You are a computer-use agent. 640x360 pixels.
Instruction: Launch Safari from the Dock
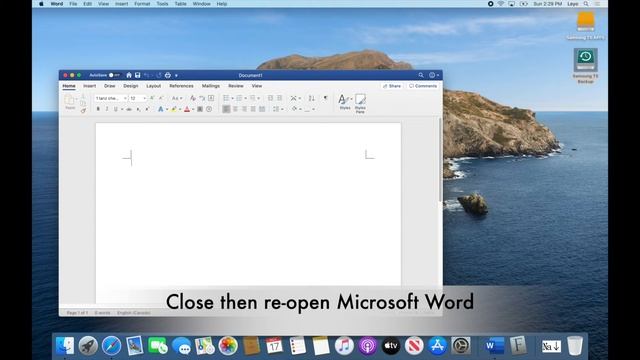pyautogui.click(x=111, y=346)
